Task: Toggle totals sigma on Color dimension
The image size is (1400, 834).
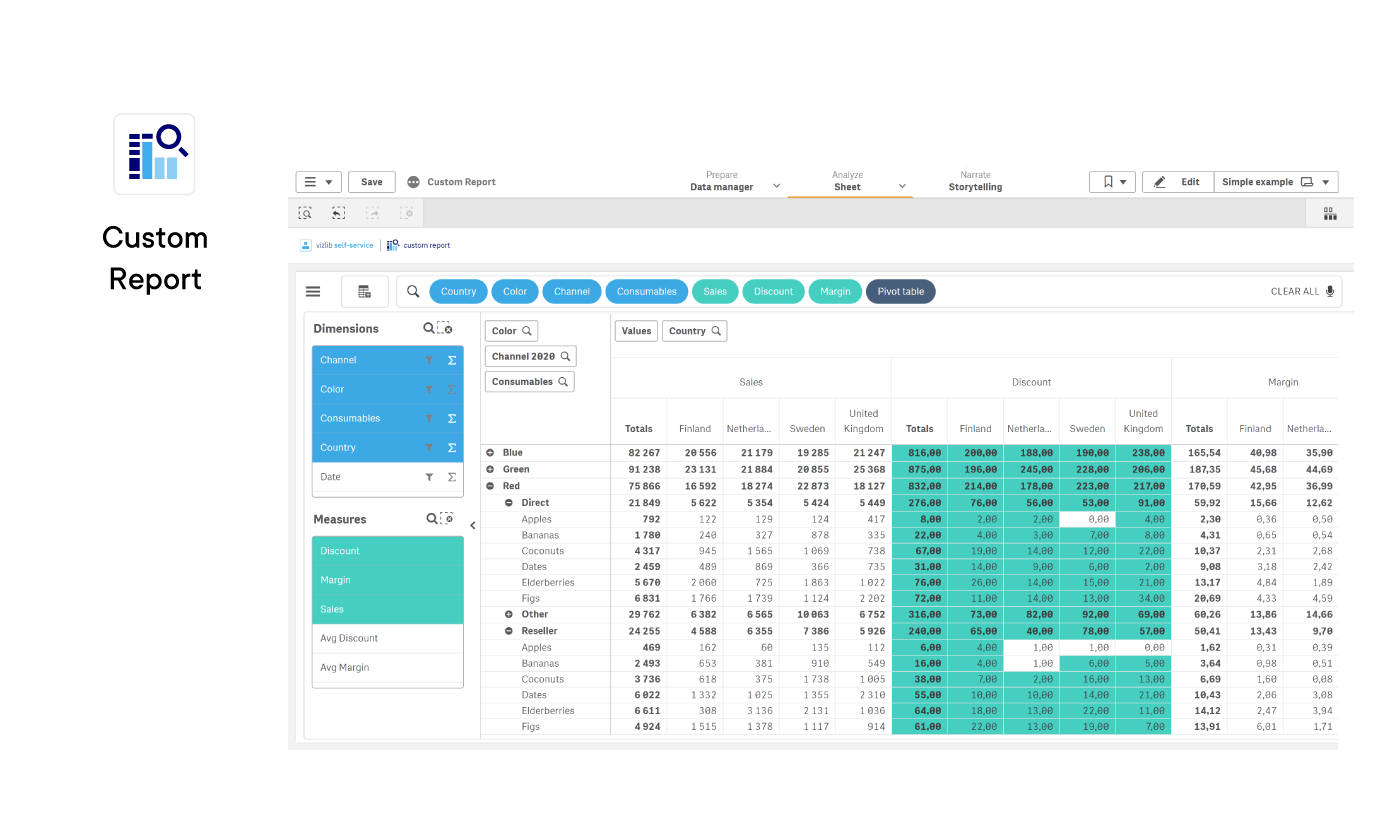Action: coord(452,389)
